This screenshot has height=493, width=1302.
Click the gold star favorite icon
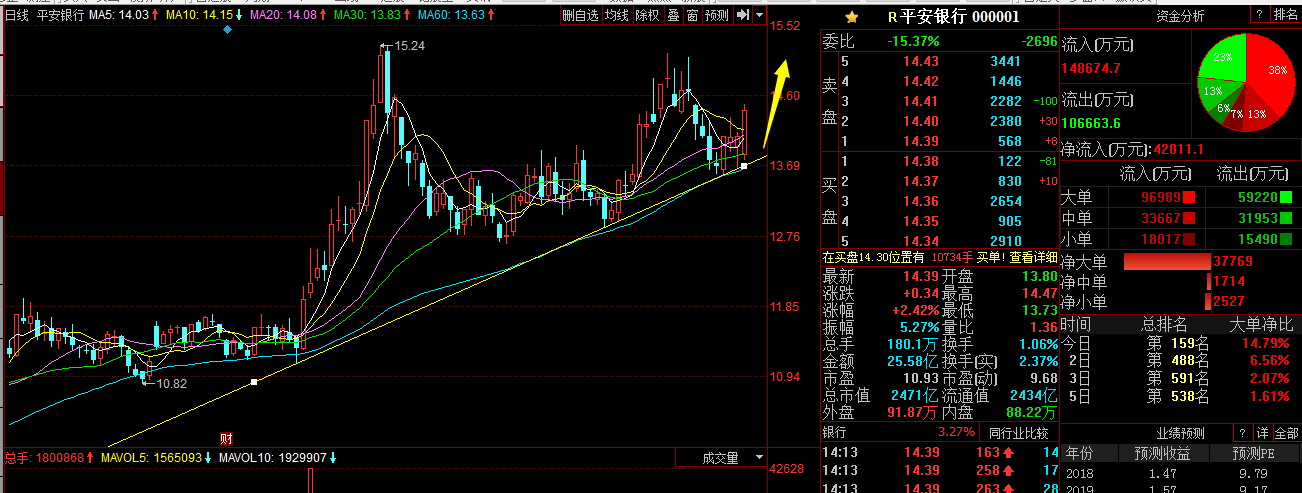(x=851, y=17)
